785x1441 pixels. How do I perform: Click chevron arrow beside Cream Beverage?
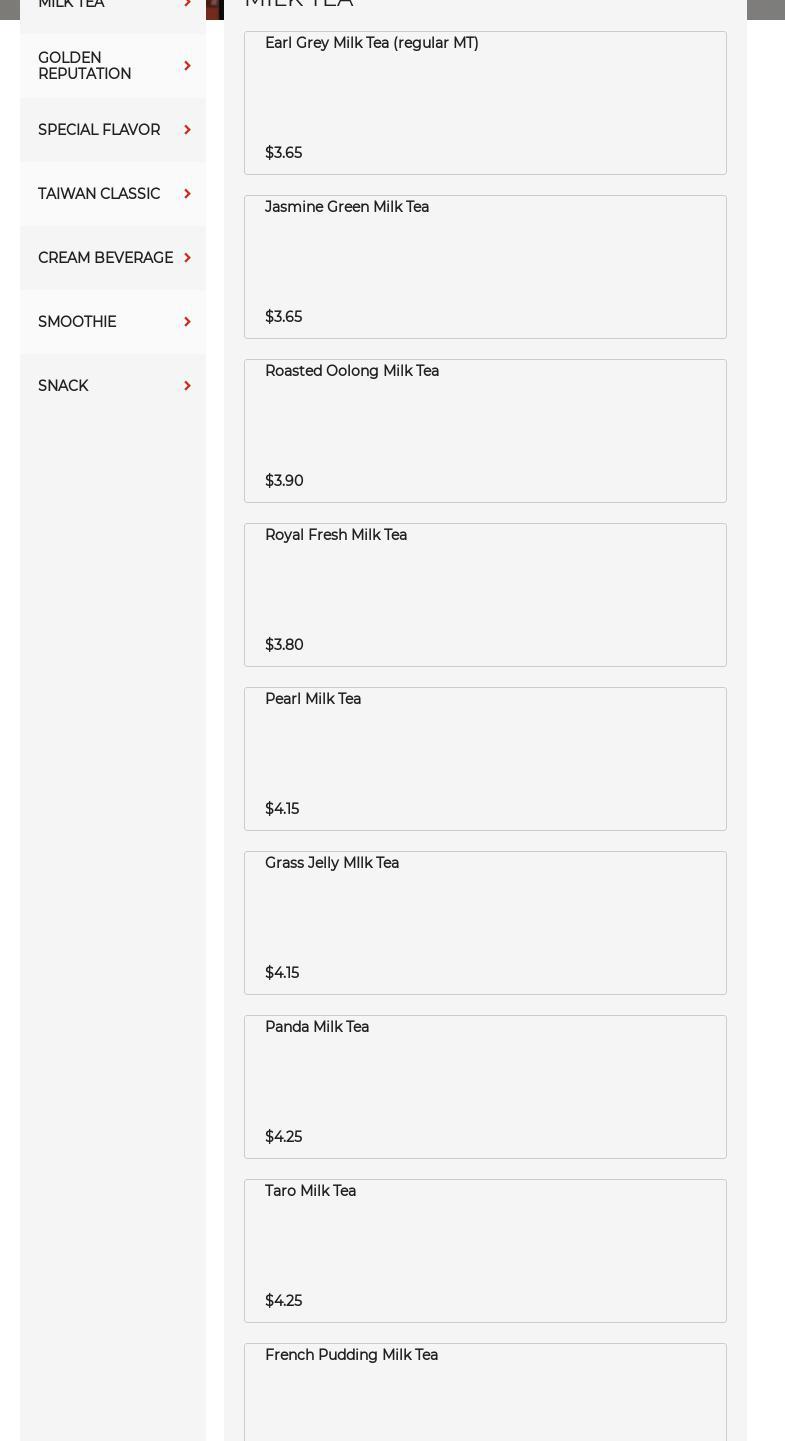click(x=187, y=258)
